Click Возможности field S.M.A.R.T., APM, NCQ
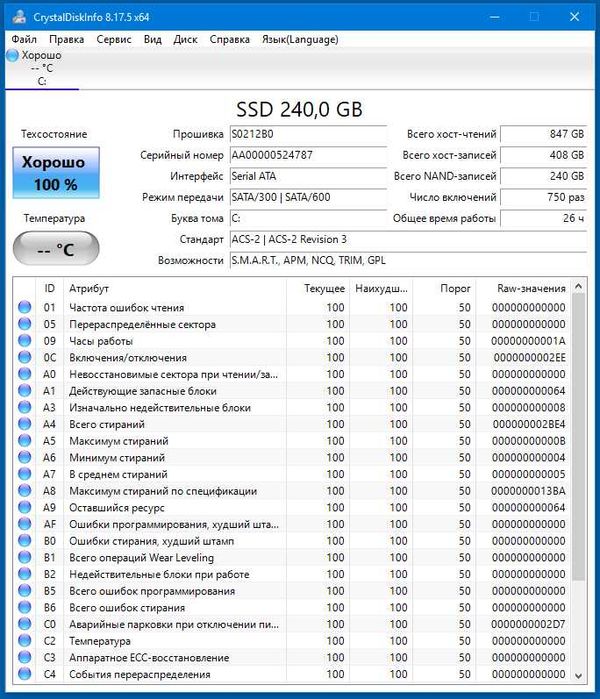This screenshot has height=699, width=600. tap(408, 260)
